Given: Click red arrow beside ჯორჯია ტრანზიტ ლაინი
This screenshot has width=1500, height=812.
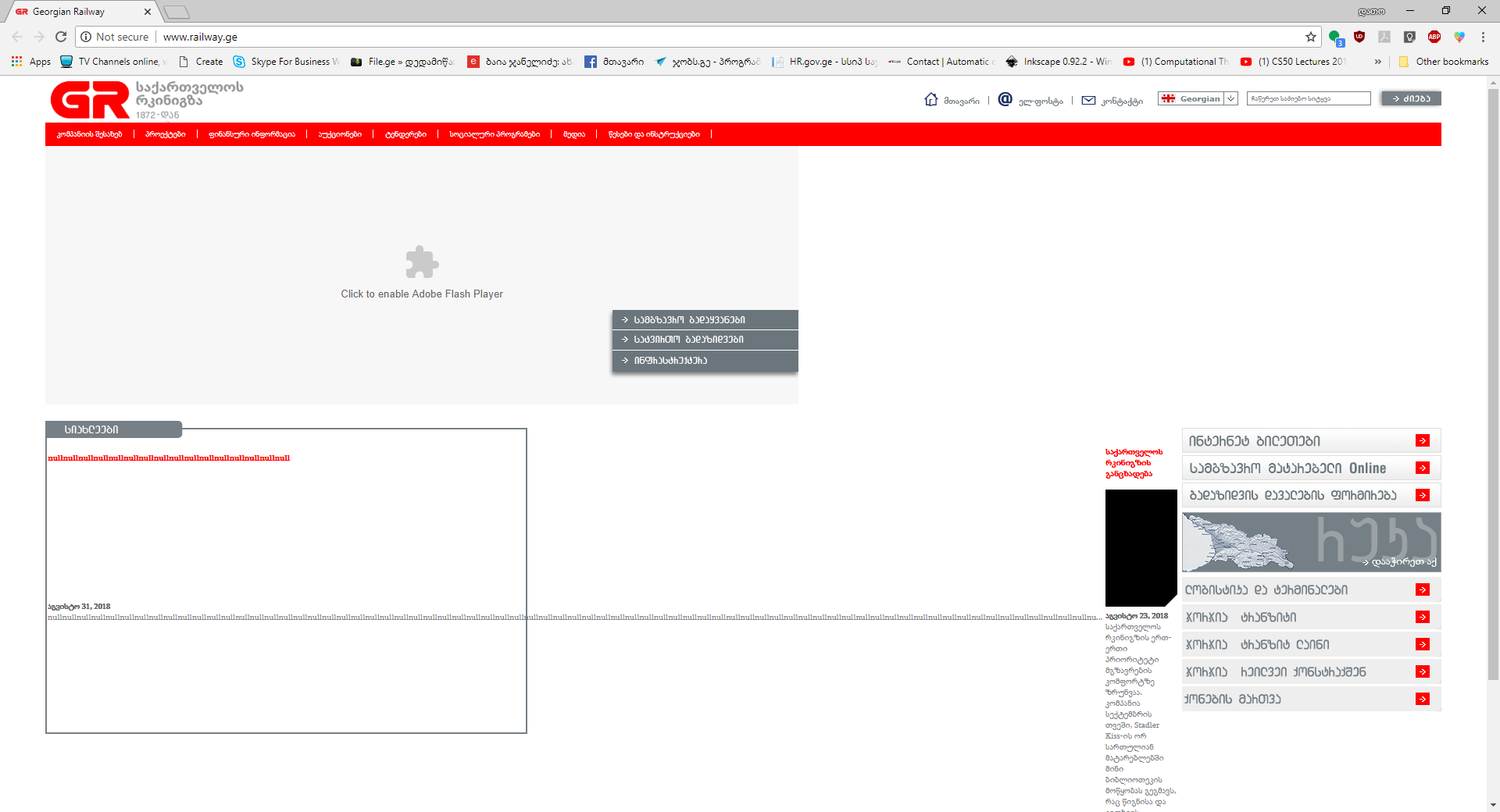Looking at the screenshot, I should point(1423,645).
